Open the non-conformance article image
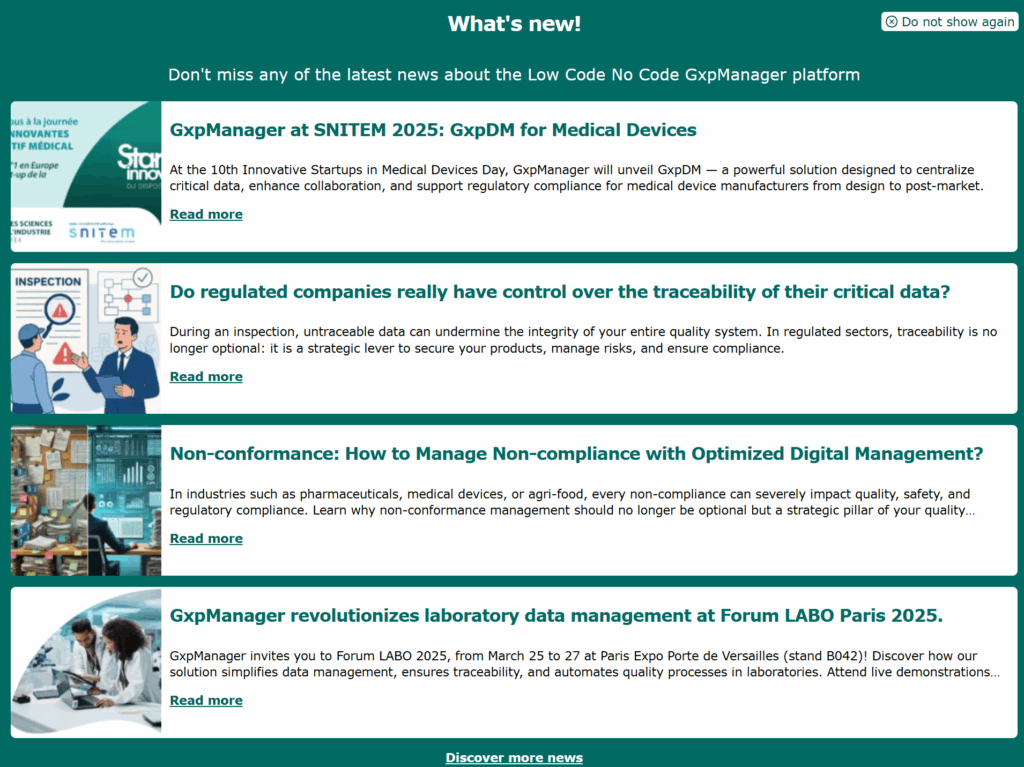This screenshot has width=1024, height=767. pos(86,500)
